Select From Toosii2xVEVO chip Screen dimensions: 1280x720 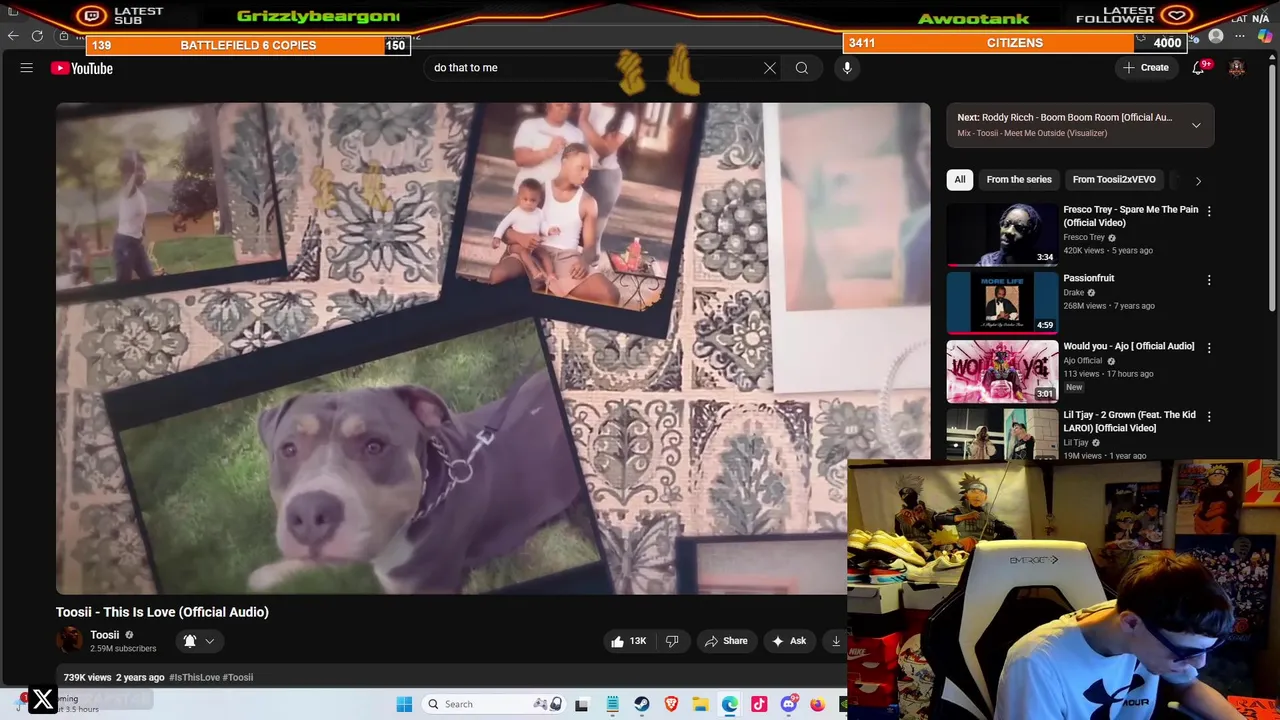point(1114,180)
